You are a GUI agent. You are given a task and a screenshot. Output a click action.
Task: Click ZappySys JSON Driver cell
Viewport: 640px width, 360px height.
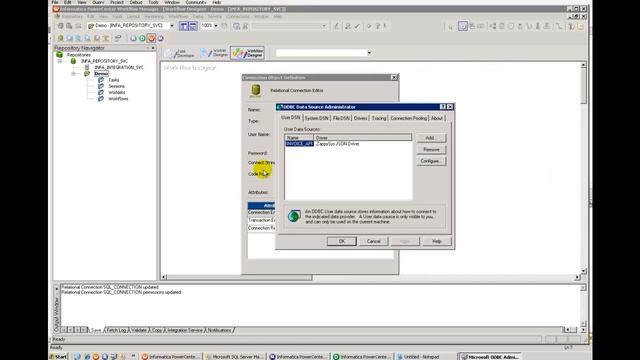338,144
